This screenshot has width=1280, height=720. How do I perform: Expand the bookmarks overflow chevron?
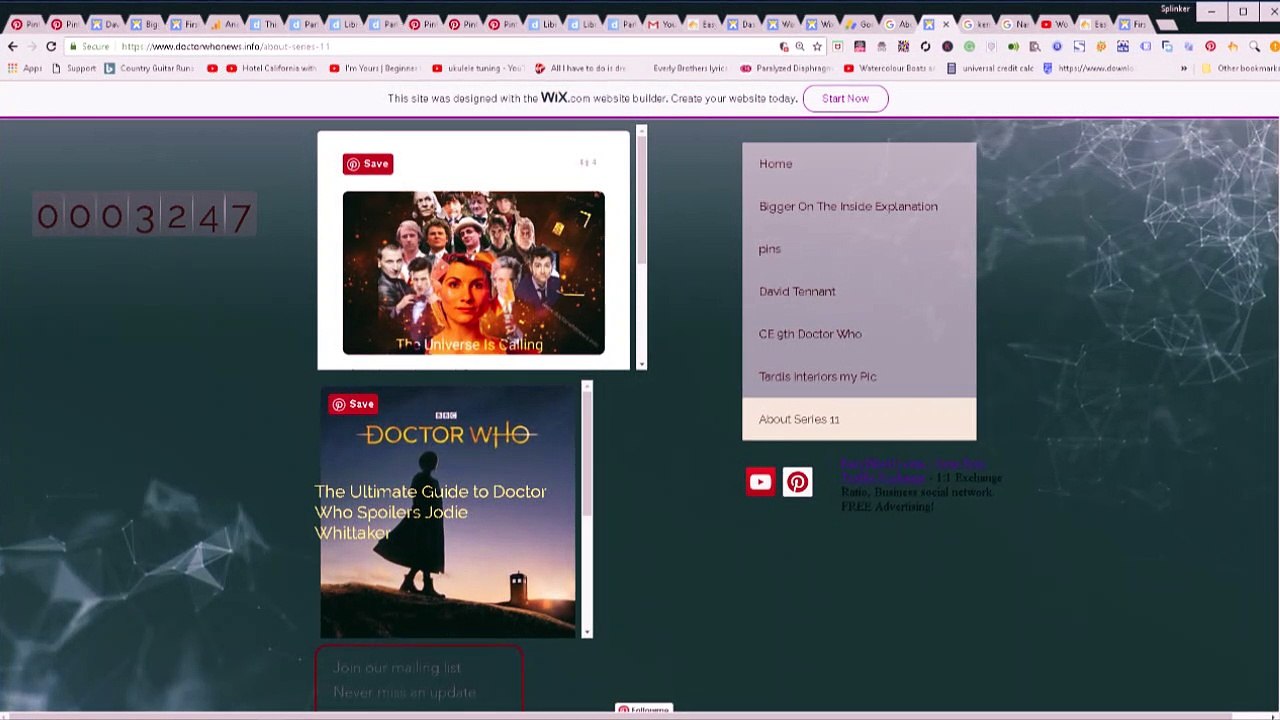click(x=1184, y=68)
